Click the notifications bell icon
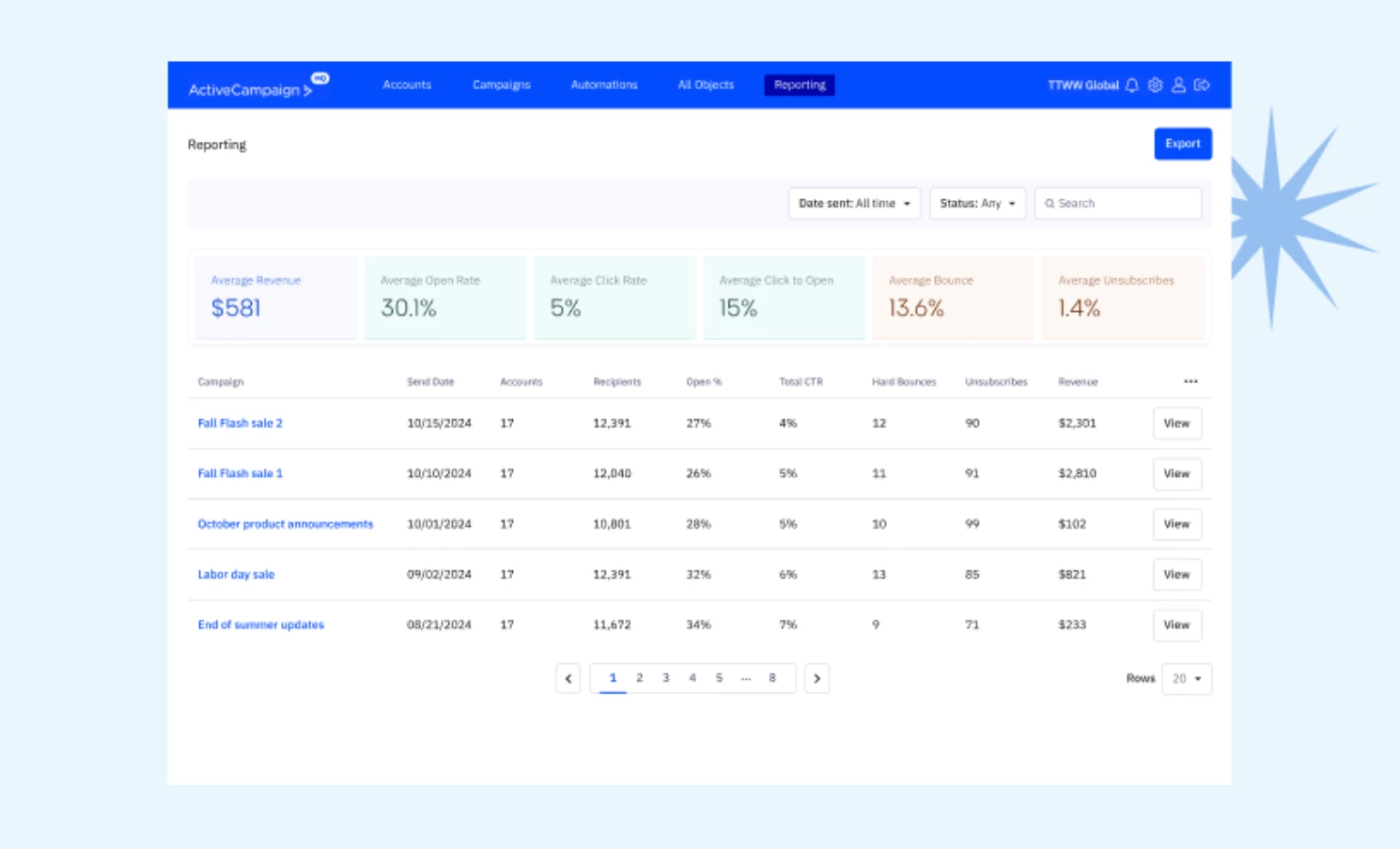 [1132, 85]
